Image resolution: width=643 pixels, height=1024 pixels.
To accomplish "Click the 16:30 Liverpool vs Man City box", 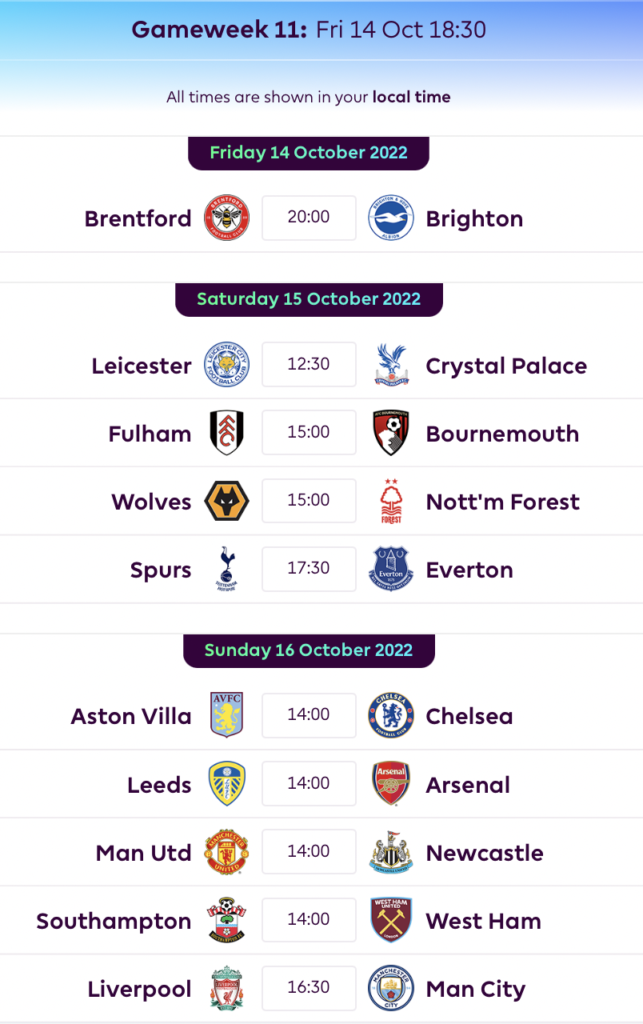I will point(309,987).
